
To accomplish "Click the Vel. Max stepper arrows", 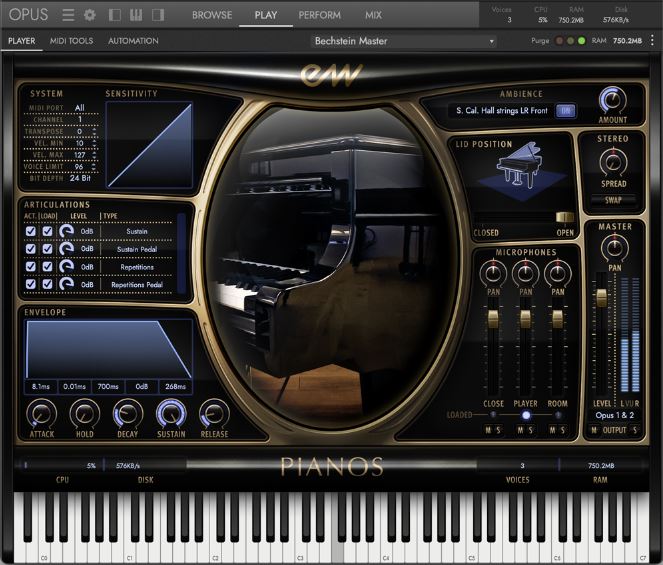I will pos(94,155).
